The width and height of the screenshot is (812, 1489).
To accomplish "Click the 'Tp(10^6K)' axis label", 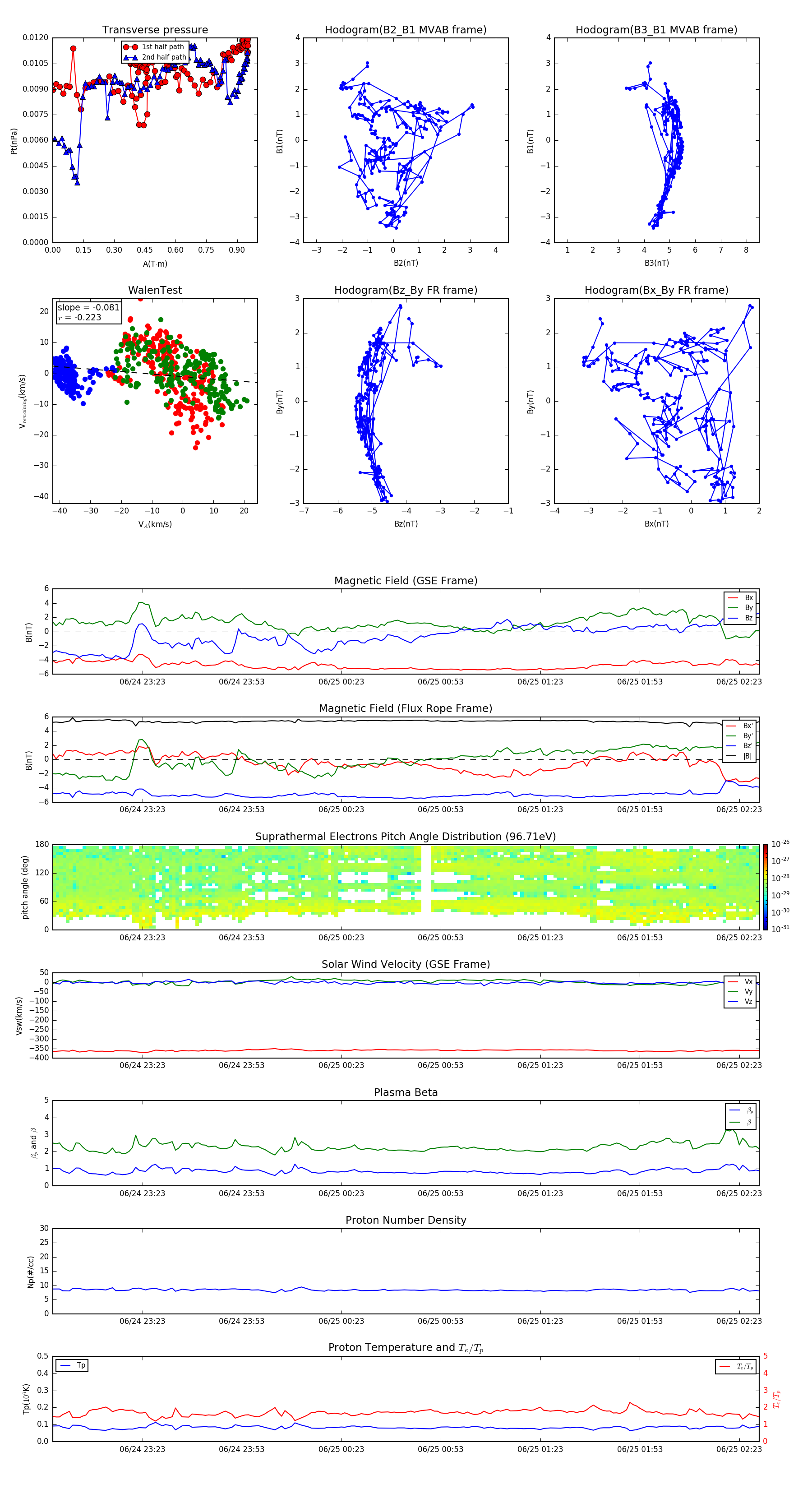I will tap(26, 1399).
